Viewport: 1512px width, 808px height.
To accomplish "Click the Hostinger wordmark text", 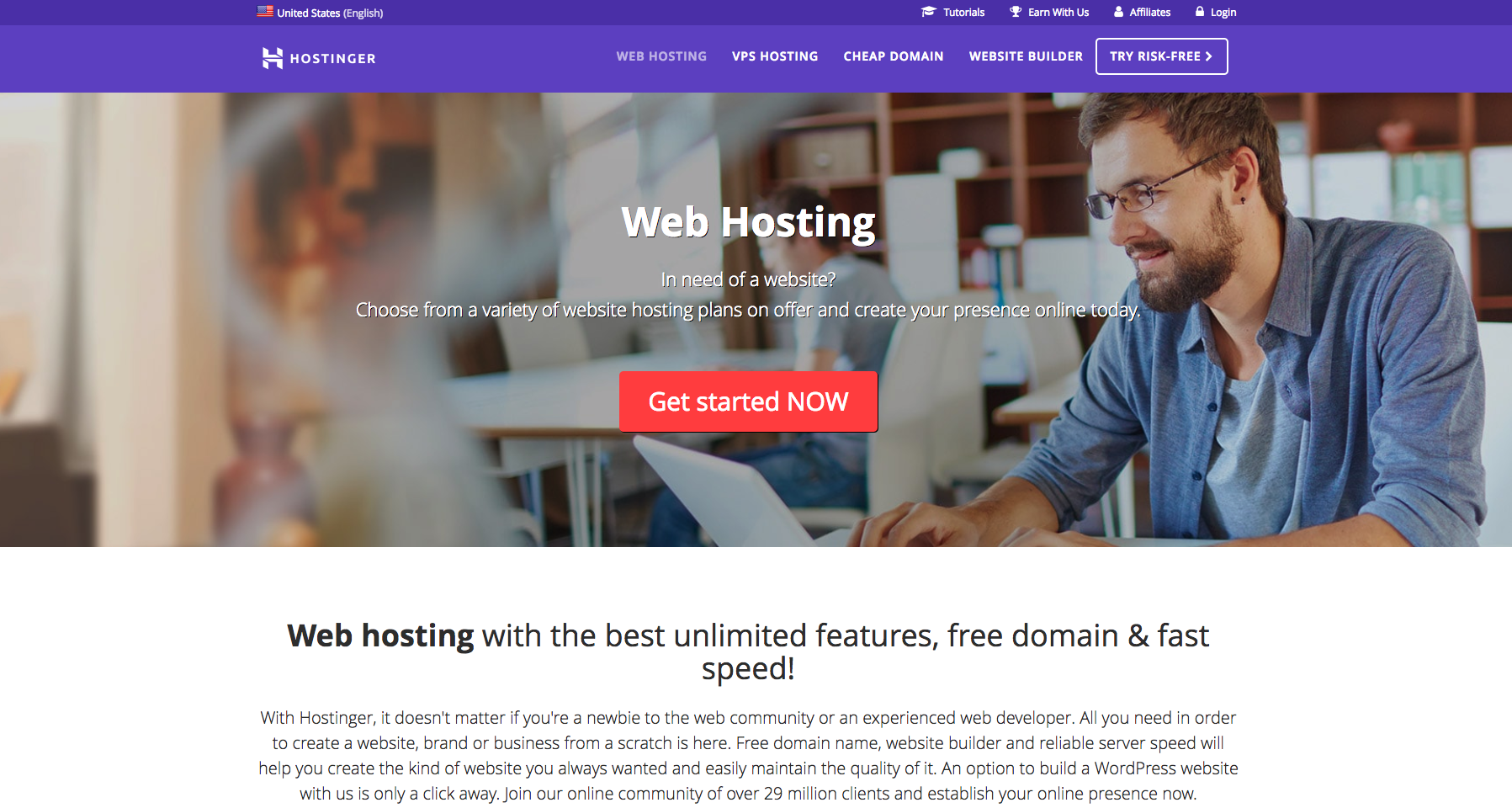I will 333,59.
